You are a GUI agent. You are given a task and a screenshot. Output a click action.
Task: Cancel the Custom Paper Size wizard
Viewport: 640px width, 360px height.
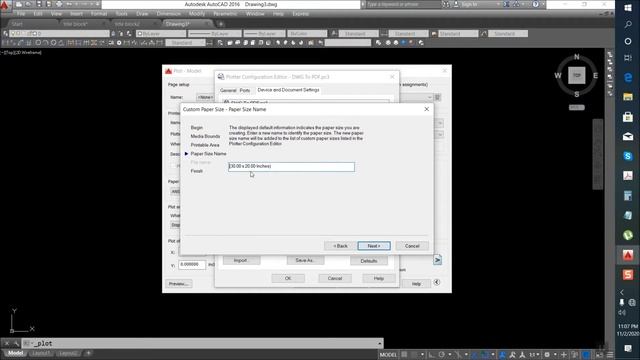click(x=412, y=246)
